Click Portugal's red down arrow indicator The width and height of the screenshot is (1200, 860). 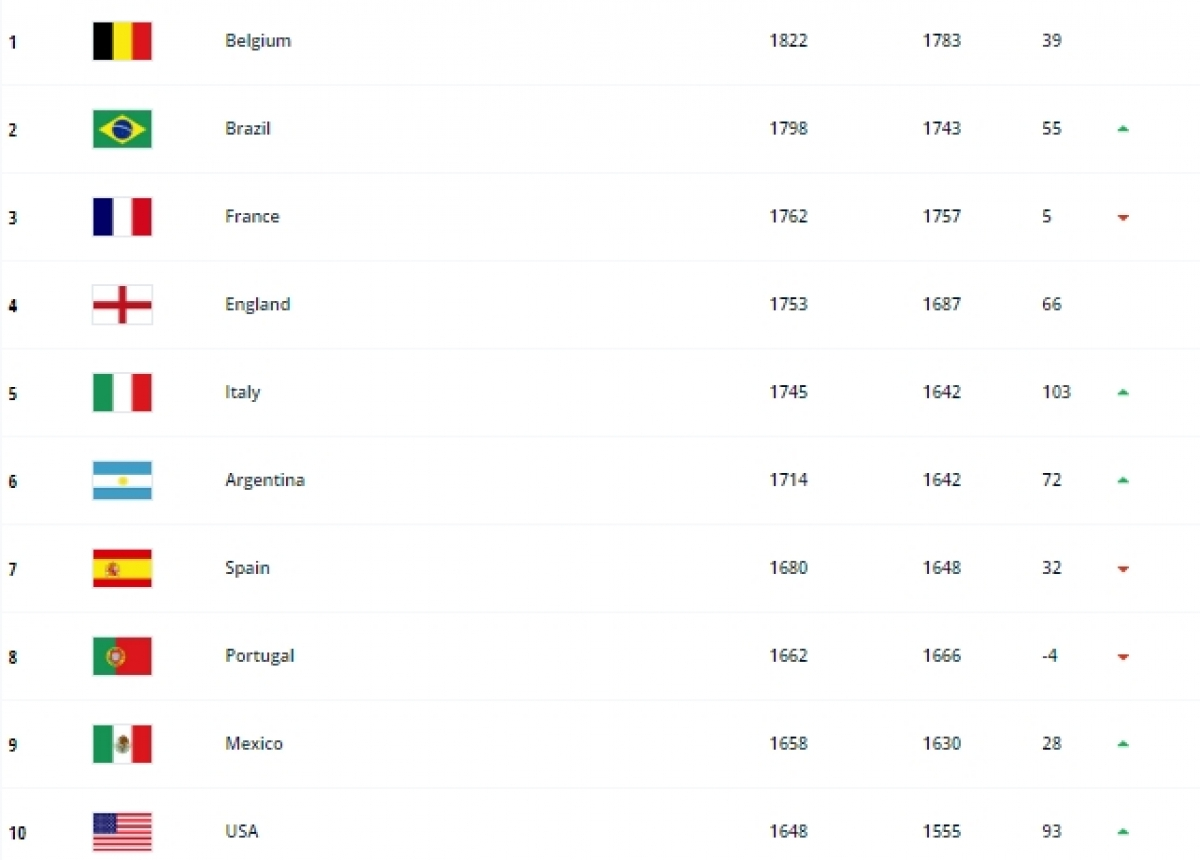pyautogui.click(x=1123, y=658)
